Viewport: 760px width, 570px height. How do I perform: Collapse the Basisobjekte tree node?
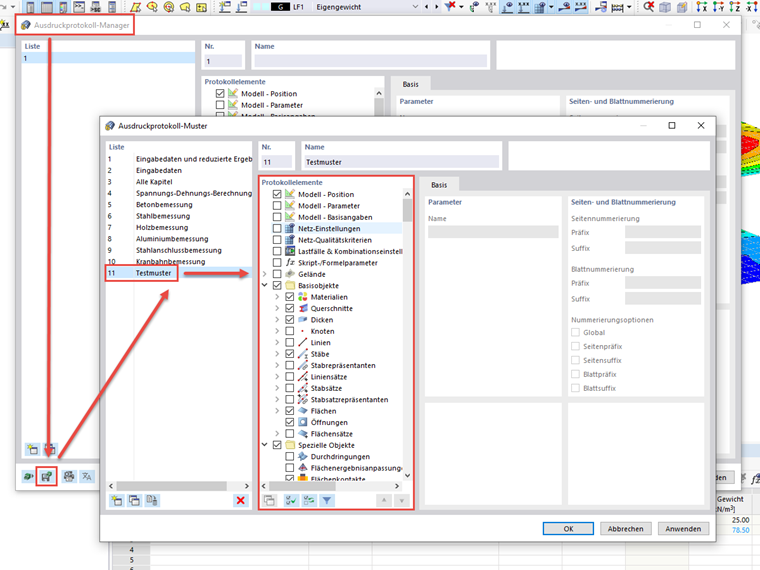click(x=265, y=285)
